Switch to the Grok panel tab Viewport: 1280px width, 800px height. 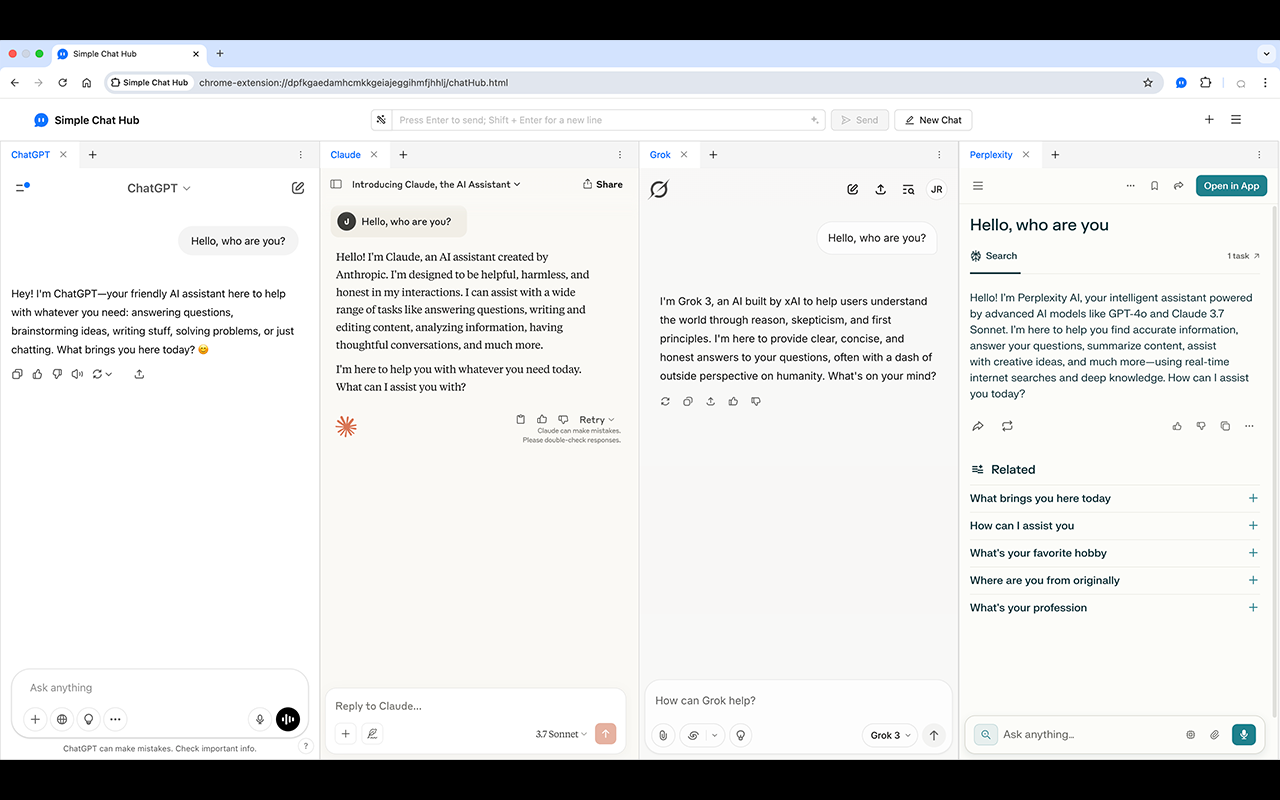pyautogui.click(x=660, y=155)
